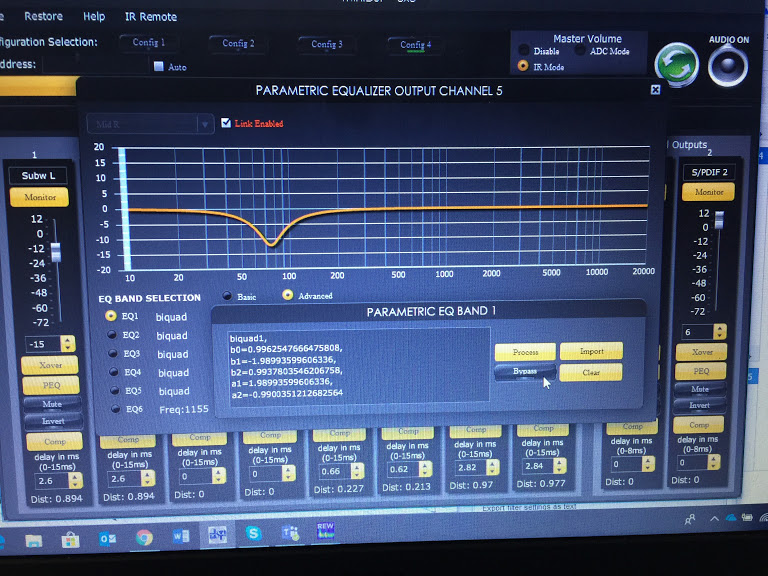This screenshot has width=768, height=576.
Task: Click the delay stepper showing 0.62
Action: click(426, 469)
